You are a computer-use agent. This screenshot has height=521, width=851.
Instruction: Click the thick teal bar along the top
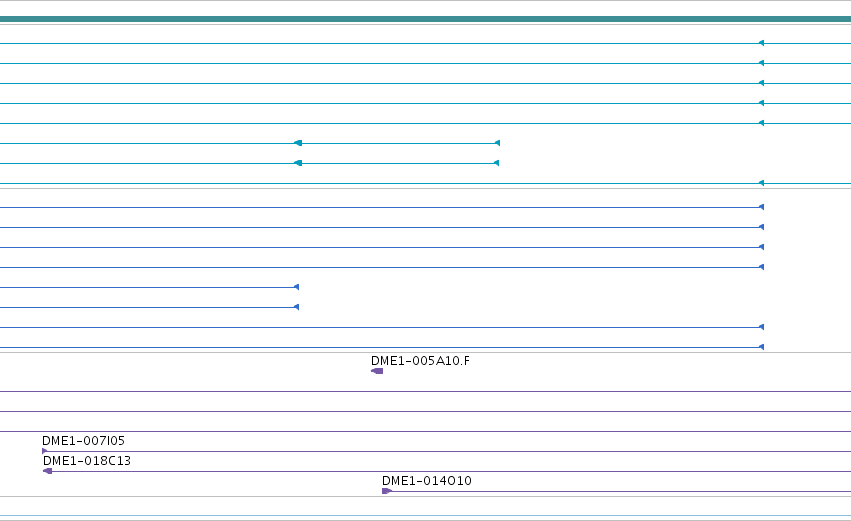point(426,20)
